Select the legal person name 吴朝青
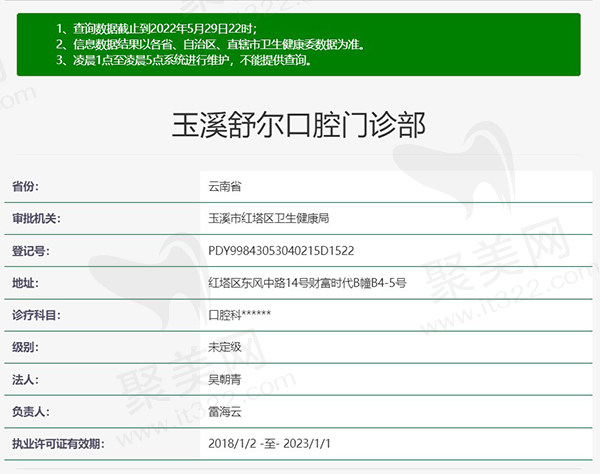Image resolution: width=600 pixels, height=474 pixels. point(225,380)
